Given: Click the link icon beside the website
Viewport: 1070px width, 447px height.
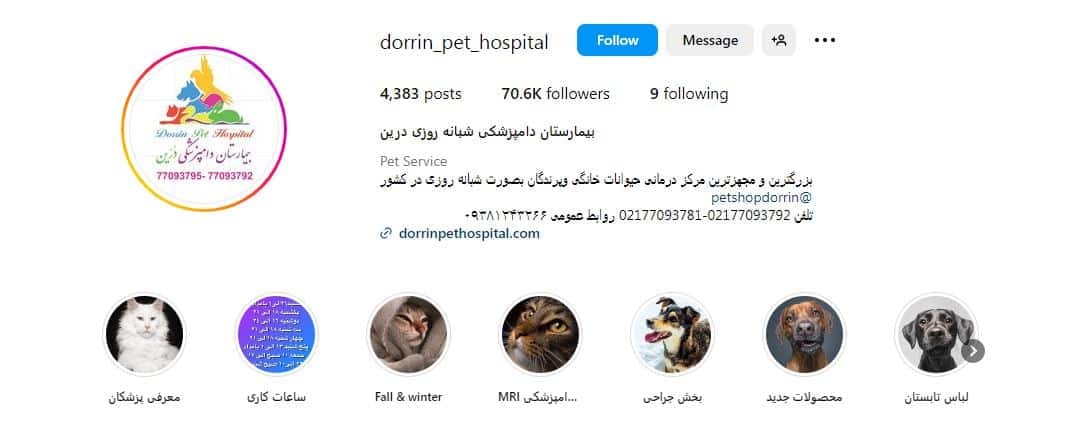Looking at the screenshot, I should [x=386, y=233].
